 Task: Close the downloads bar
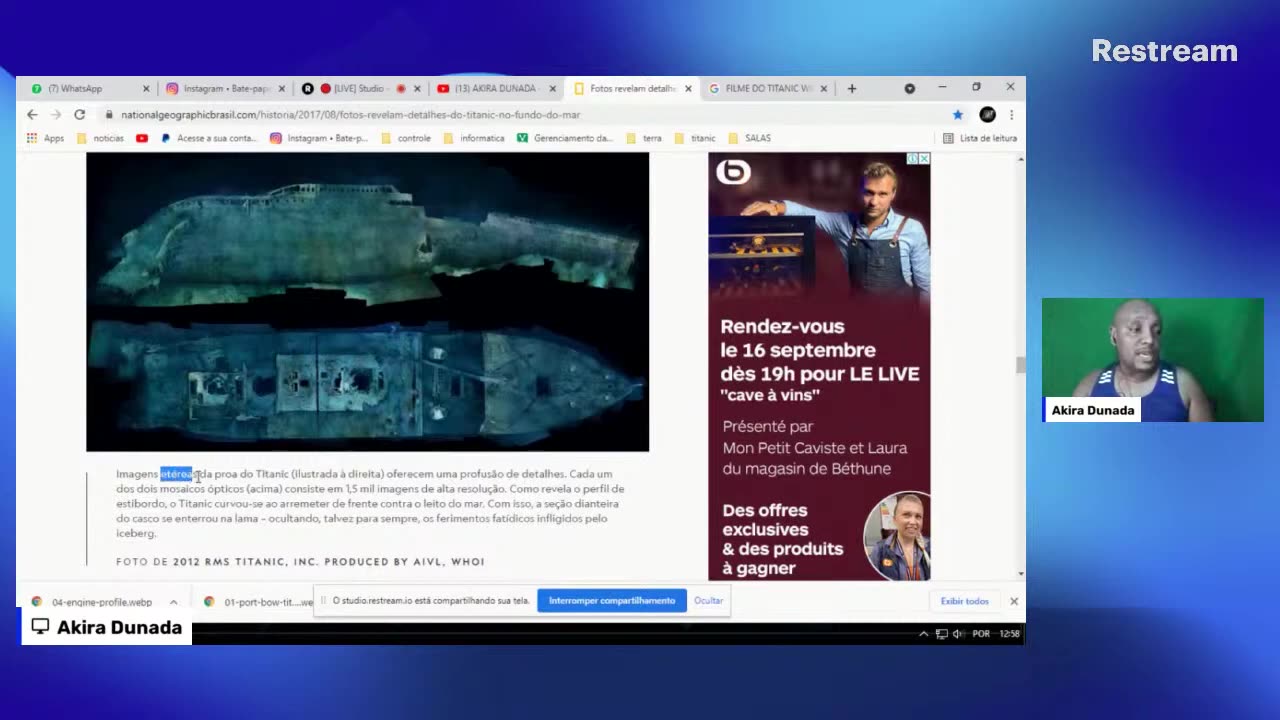pyautogui.click(x=1013, y=601)
